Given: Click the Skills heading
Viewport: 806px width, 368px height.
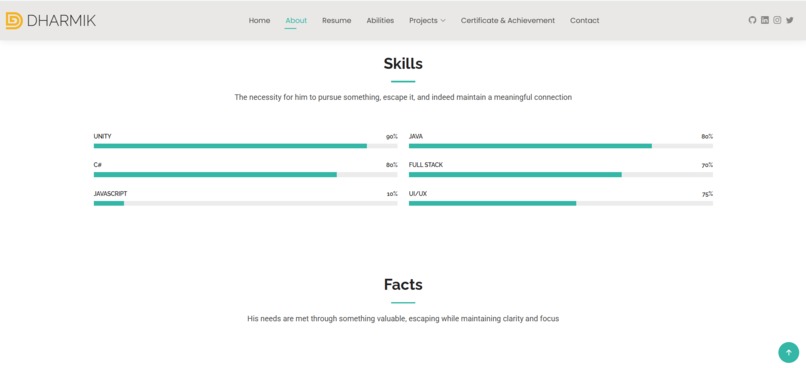Looking at the screenshot, I should (x=403, y=64).
